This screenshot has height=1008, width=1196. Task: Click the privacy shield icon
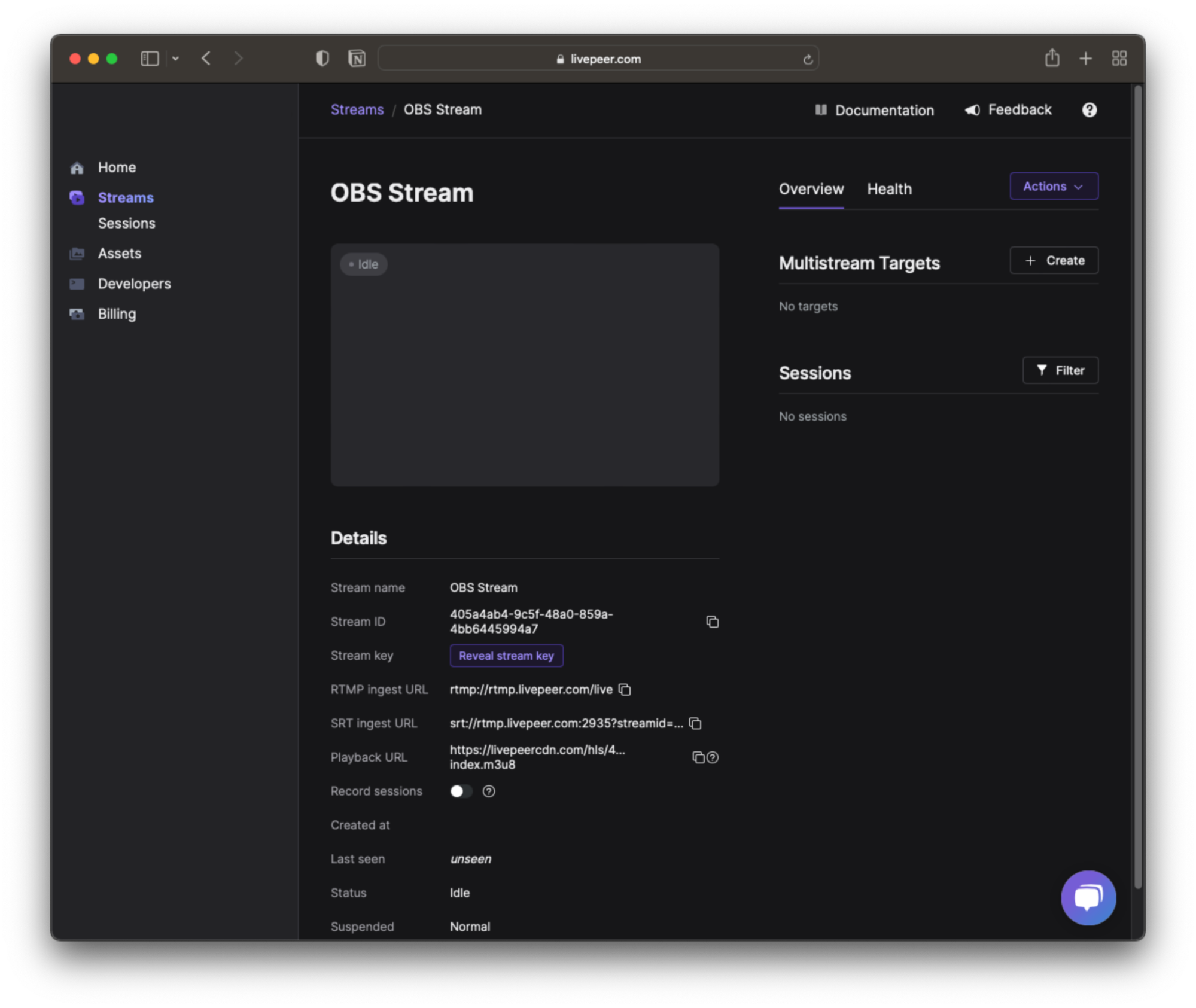click(322, 59)
